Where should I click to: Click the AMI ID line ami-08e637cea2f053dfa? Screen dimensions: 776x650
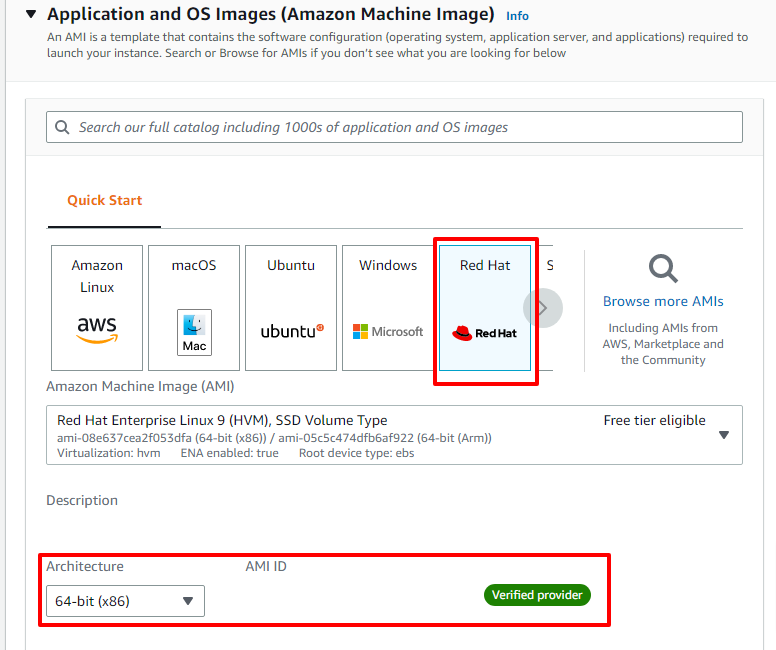click(274, 438)
